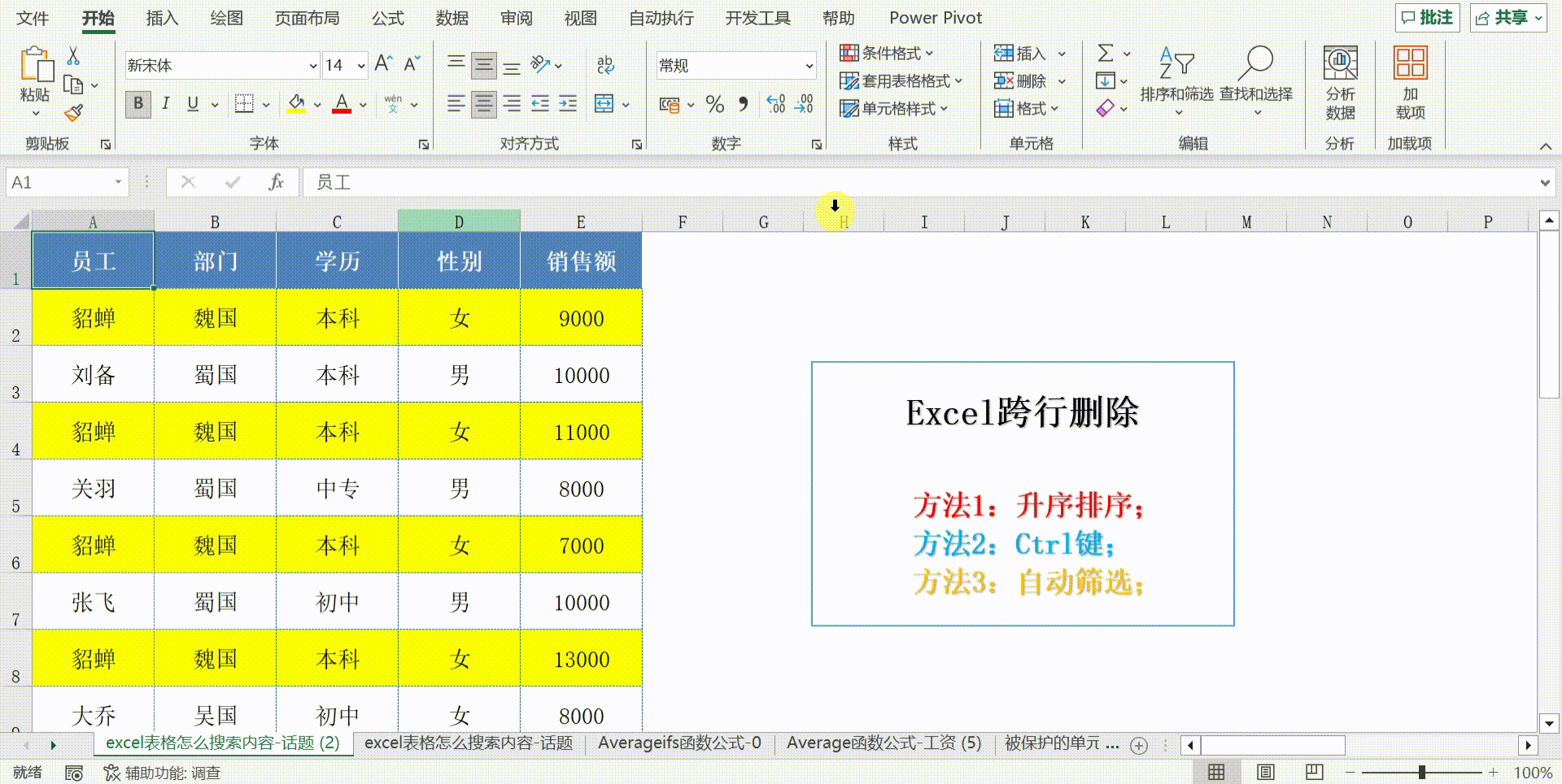The height and width of the screenshot is (784, 1562).
Task: Apply the yellow fill color bucket
Action: (x=297, y=104)
